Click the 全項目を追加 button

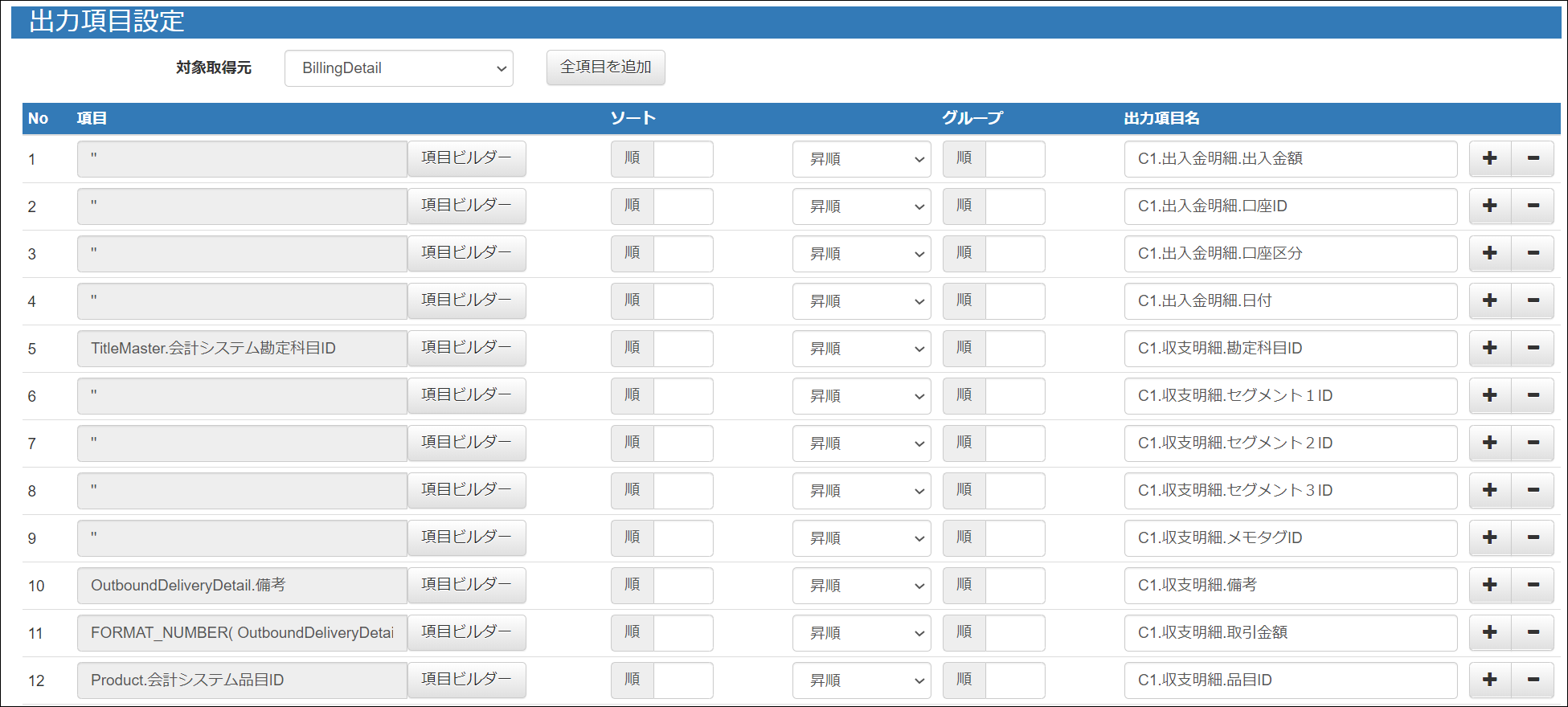(605, 67)
